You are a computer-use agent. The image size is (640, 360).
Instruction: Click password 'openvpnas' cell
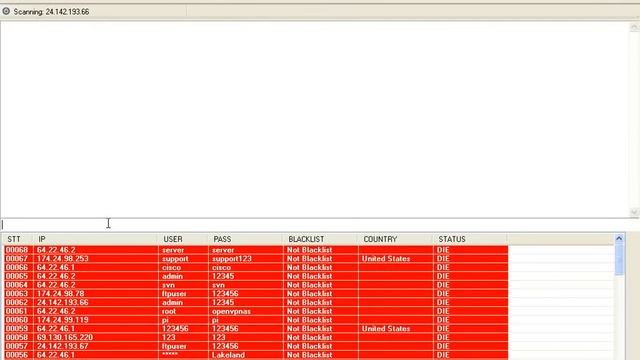[x=231, y=311]
